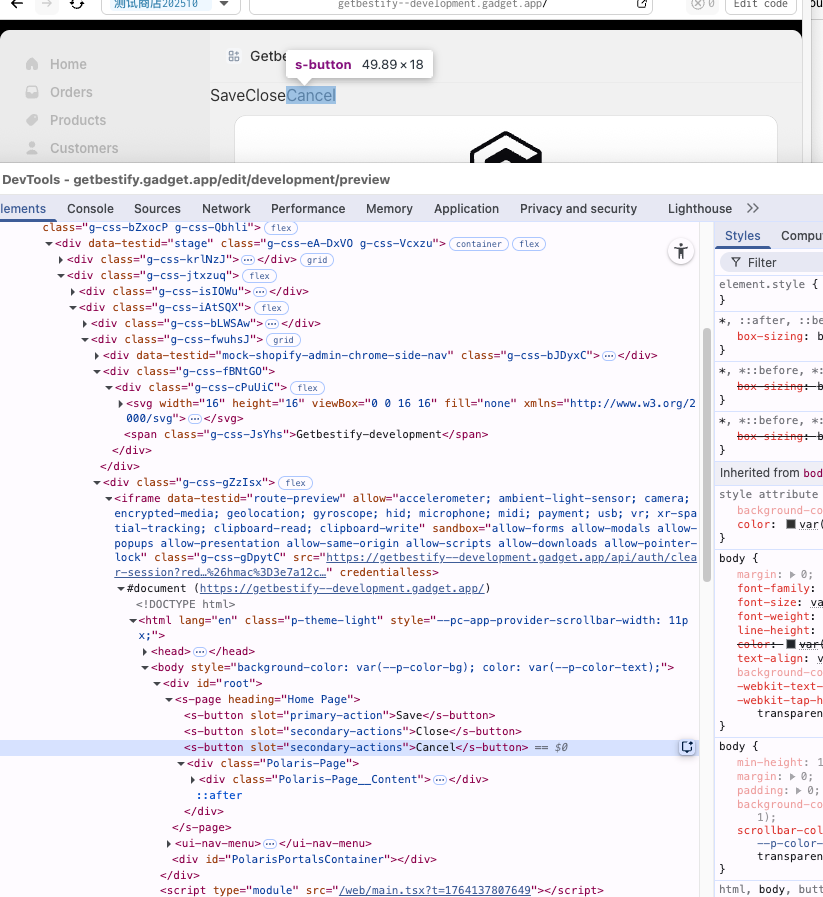The height and width of the screenshot is (897, 823).
Task: Show more DevTools tabs with double chevron
Action: click(x=753, y=208)
